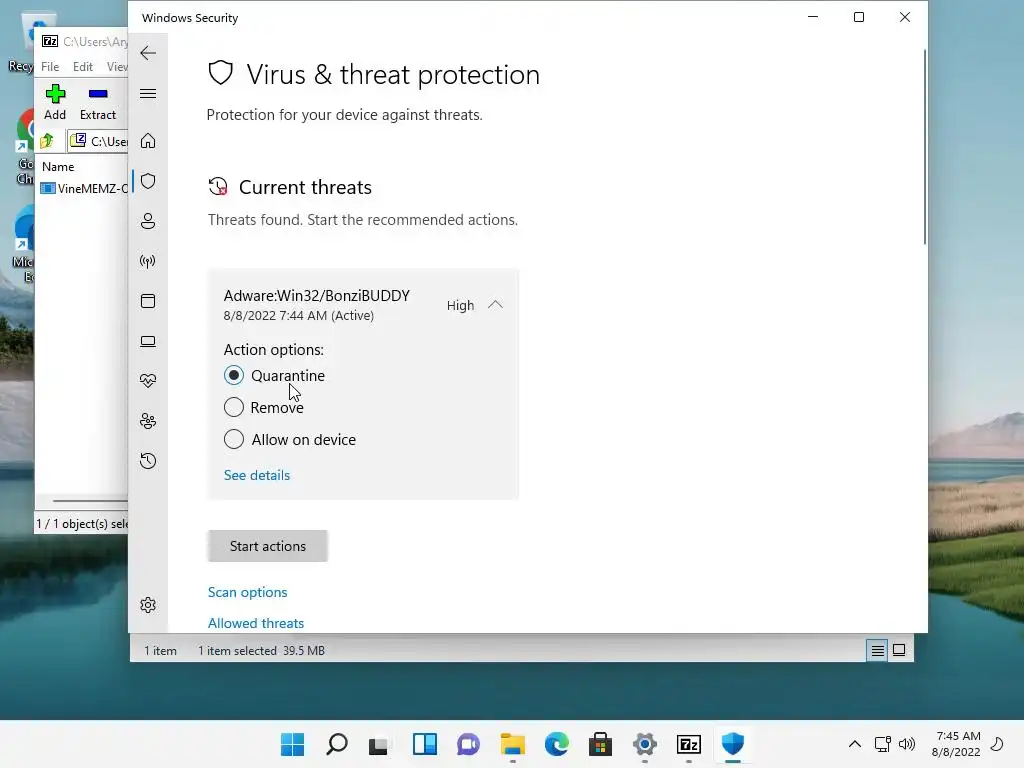Open the Edit menu in 7-Zip

coord(82,67)
